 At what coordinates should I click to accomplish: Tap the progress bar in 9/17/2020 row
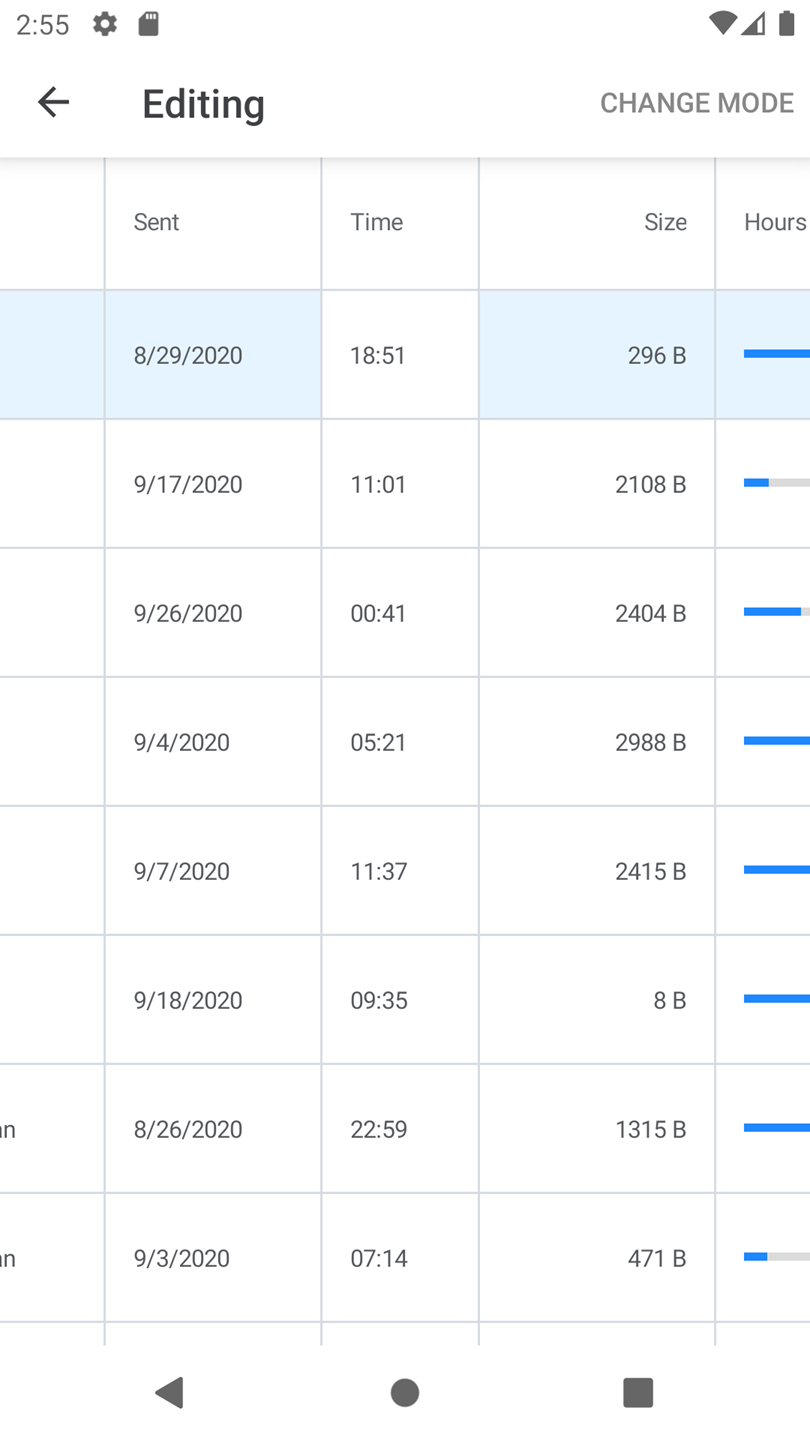pos(776,483)
